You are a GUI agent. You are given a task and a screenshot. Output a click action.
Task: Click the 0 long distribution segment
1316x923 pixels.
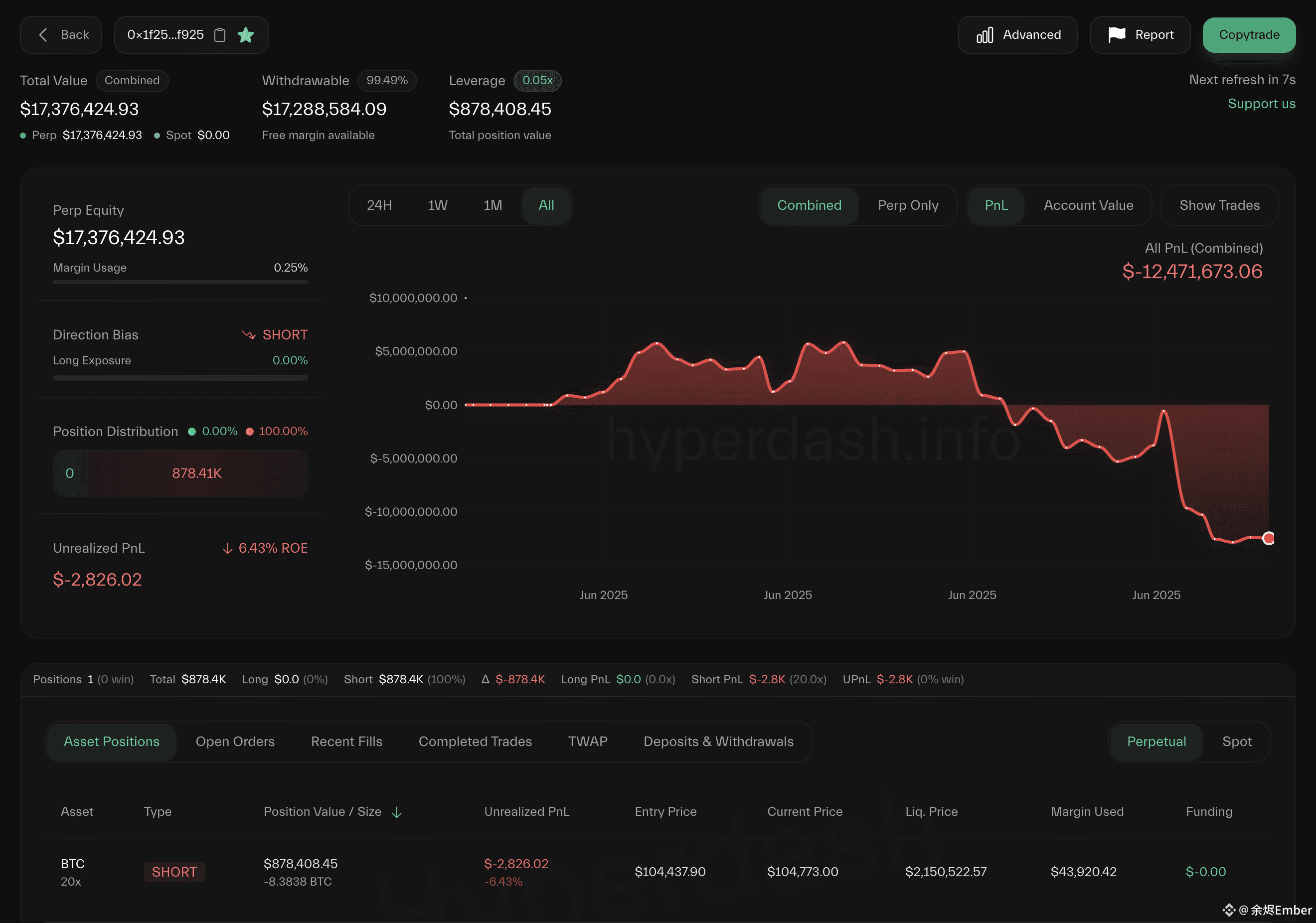click(69, 473)
